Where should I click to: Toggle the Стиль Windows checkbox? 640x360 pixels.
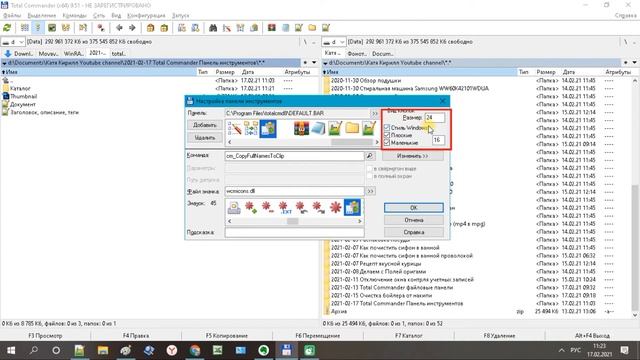[387, 127]
